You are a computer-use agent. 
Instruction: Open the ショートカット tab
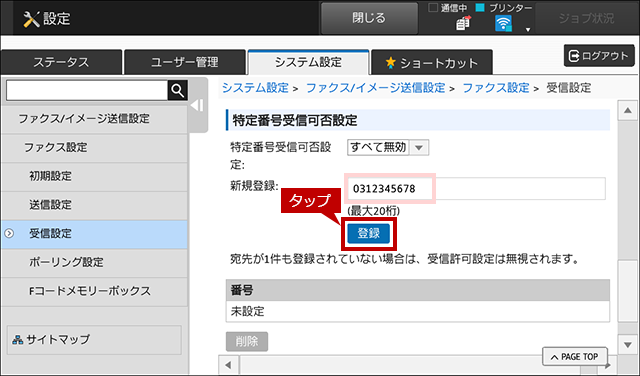pos(432,62)
